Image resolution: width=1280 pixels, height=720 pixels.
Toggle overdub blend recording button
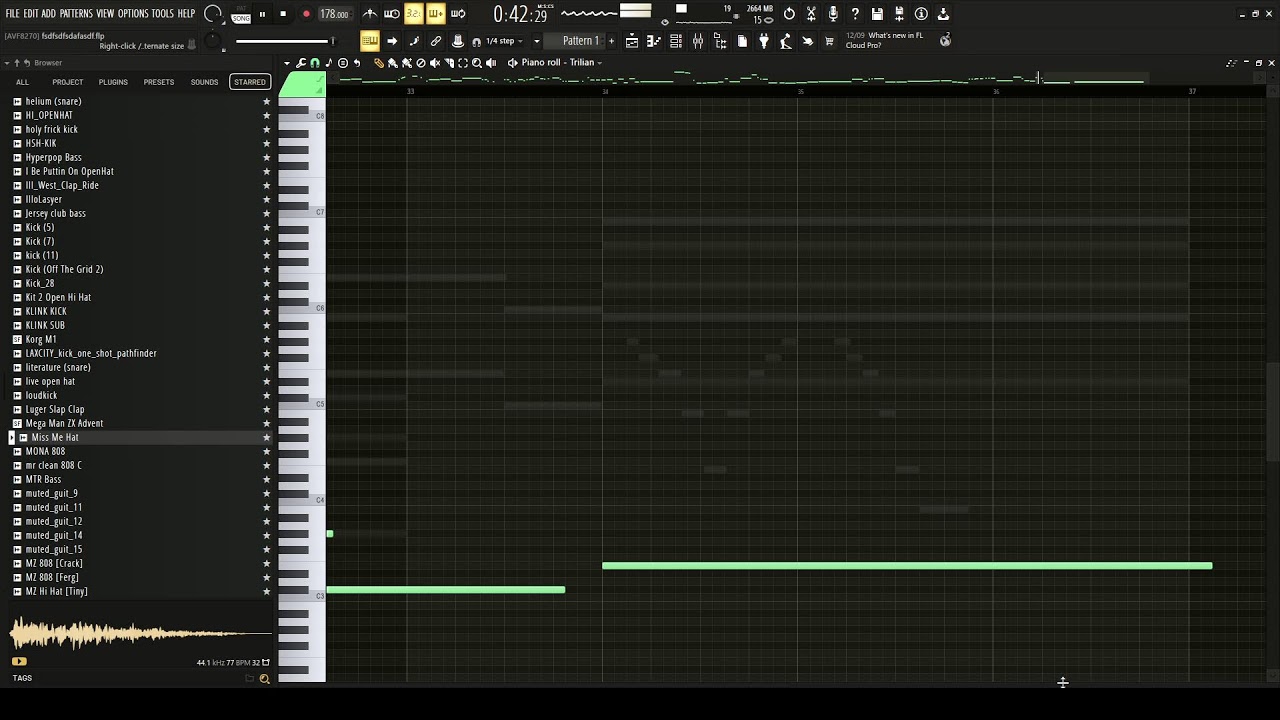pyautogui.click(x=436, y=14)
